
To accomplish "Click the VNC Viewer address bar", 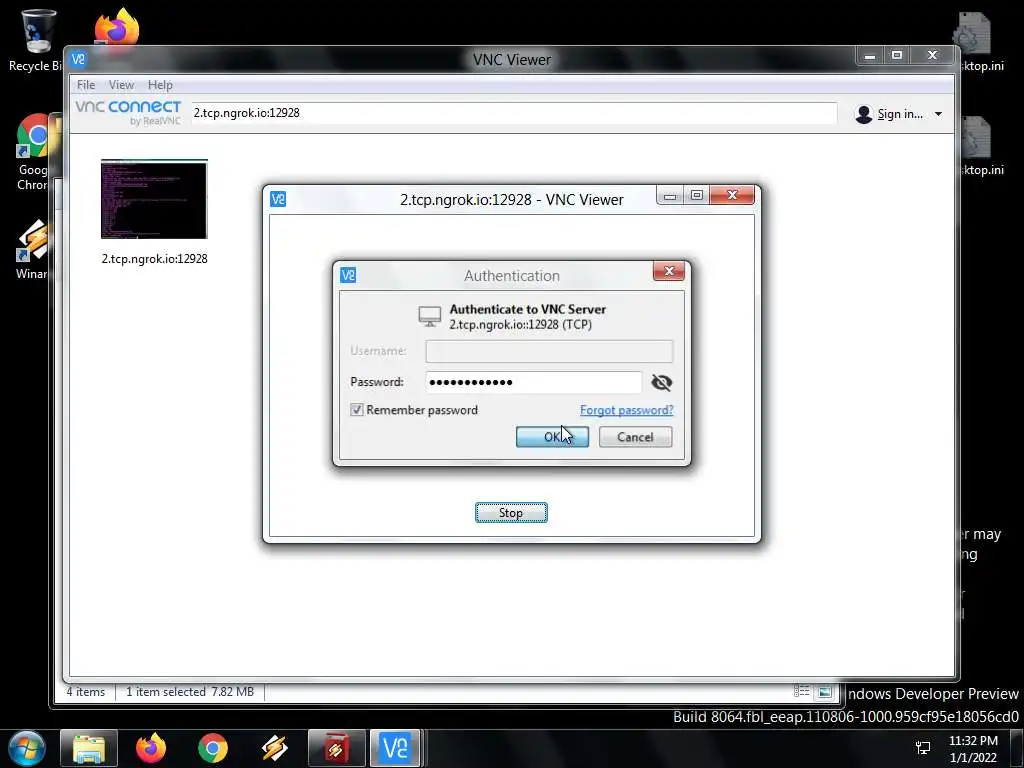I will click(514, 113).
